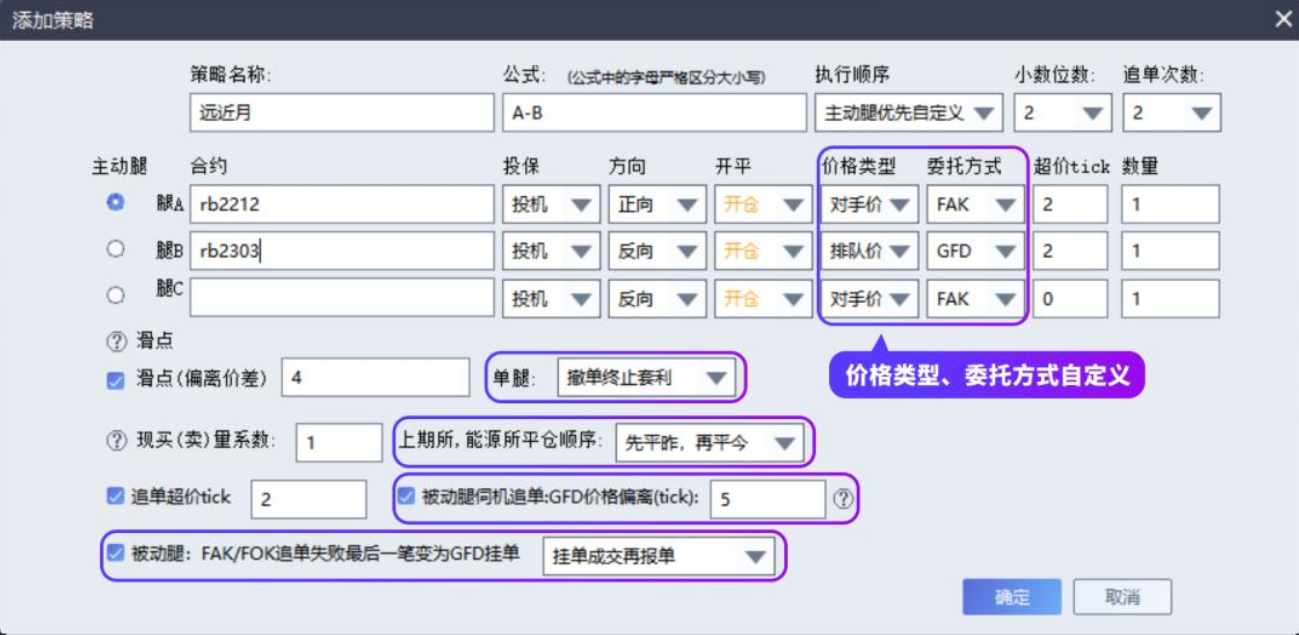
Task: Open the 追单次数 dropdown
Action: pos(1172,113)
